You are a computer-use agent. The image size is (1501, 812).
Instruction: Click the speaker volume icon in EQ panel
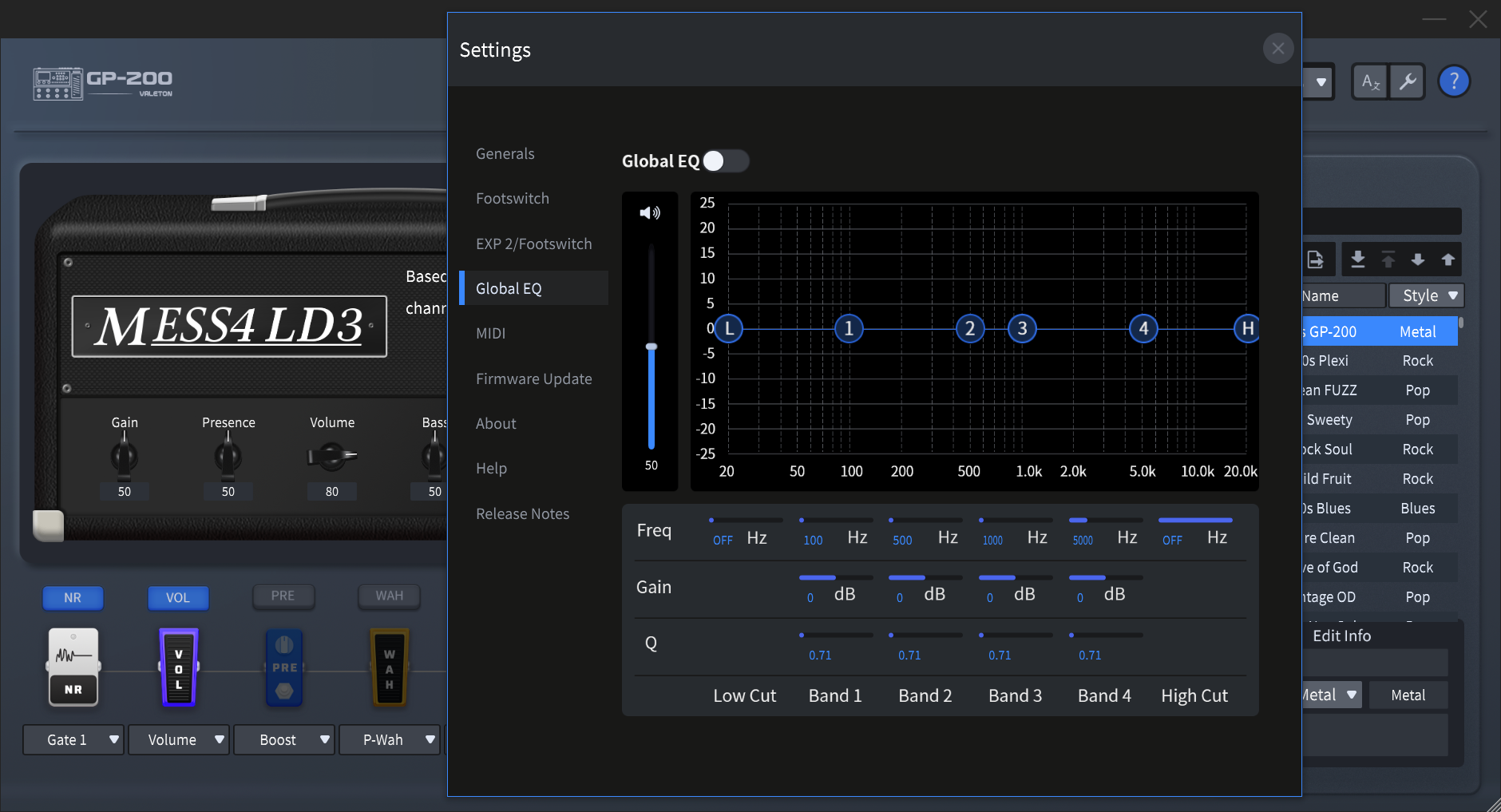pos(650,213)
